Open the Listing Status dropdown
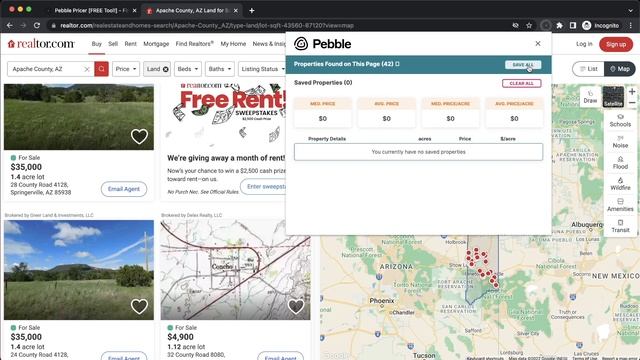This screenshot has width=640, height=360. tap(262, 69)
